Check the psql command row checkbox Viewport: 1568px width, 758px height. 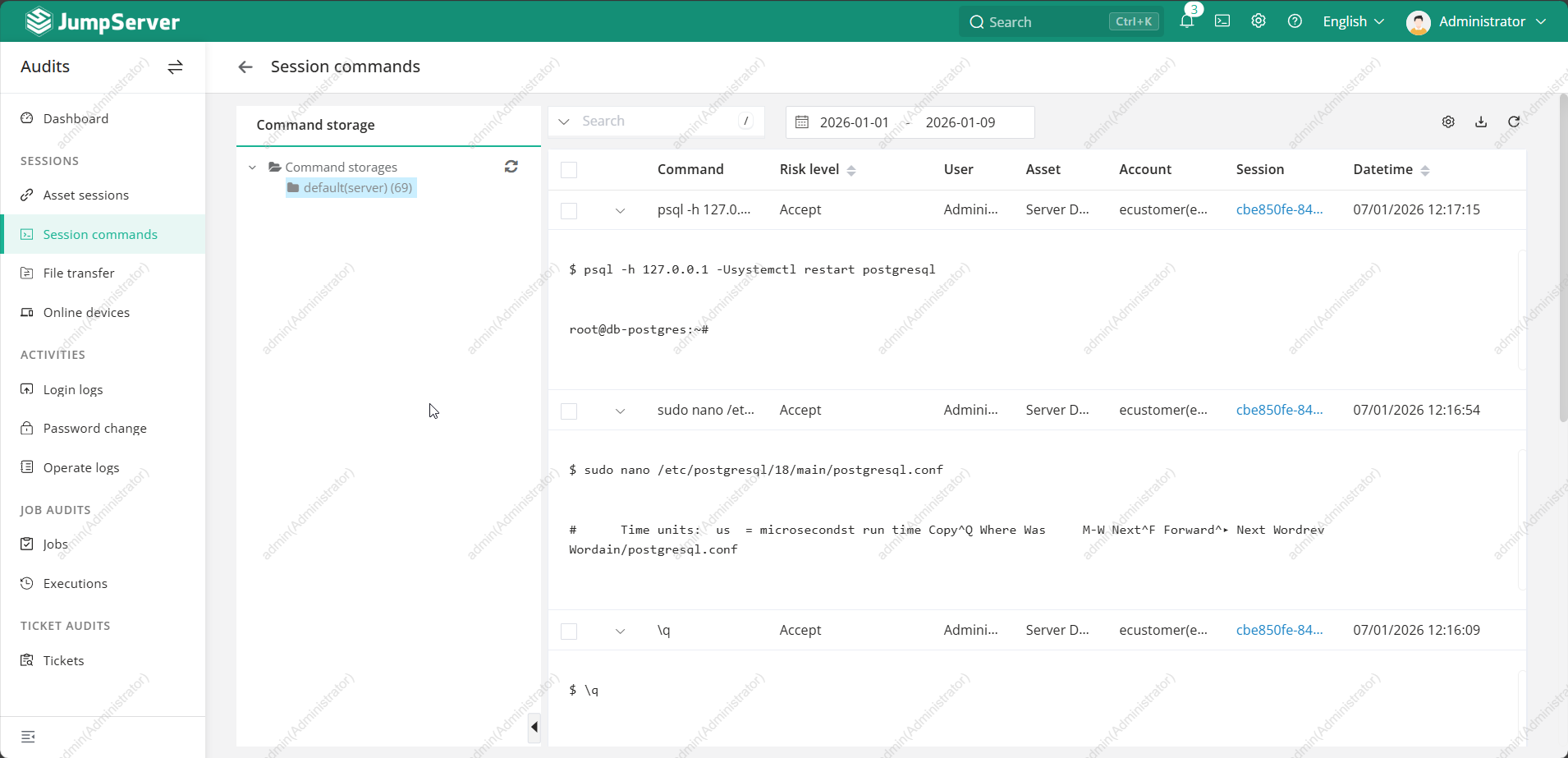point(569,210)
